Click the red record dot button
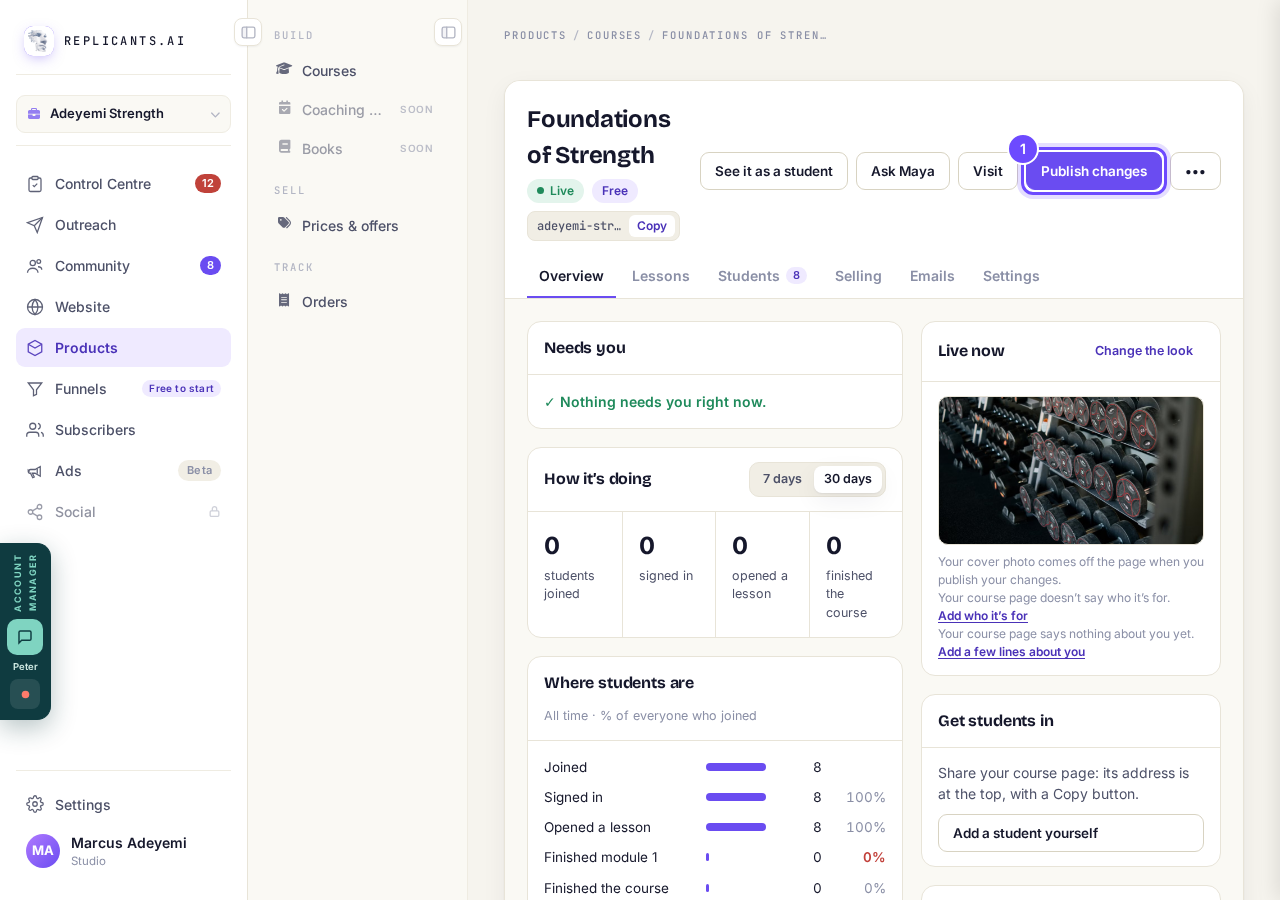This screenshot has height=900, width=1280. [25, 694]
